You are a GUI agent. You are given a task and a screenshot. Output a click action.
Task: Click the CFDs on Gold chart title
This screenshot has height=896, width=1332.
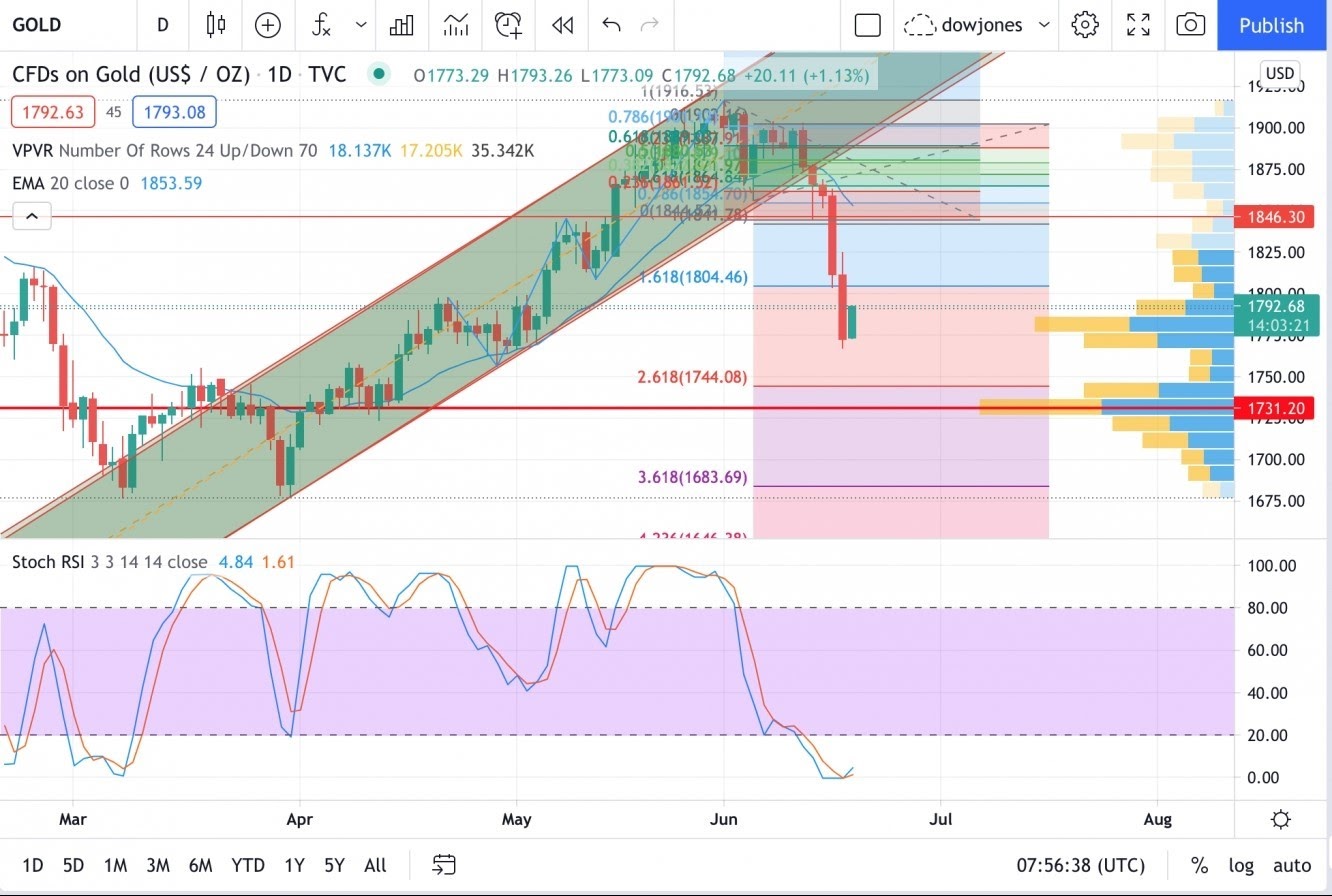tap(180, 74)
